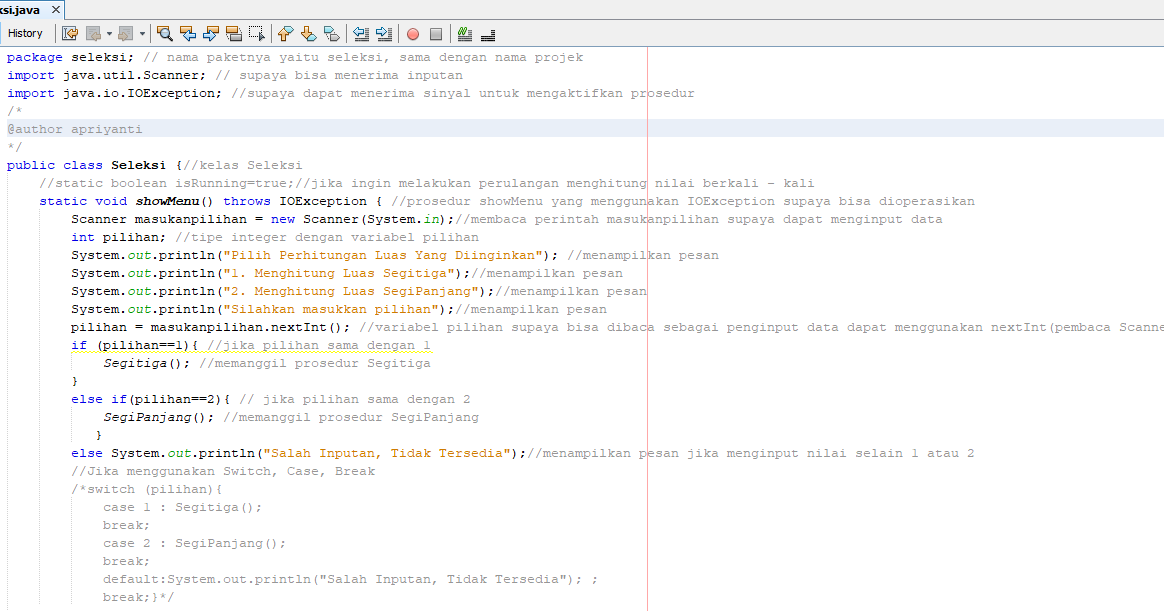The width and height of the screenshot is (1164, 611).
Task: Click the Comment lines icon
Action: click(464, 33)
